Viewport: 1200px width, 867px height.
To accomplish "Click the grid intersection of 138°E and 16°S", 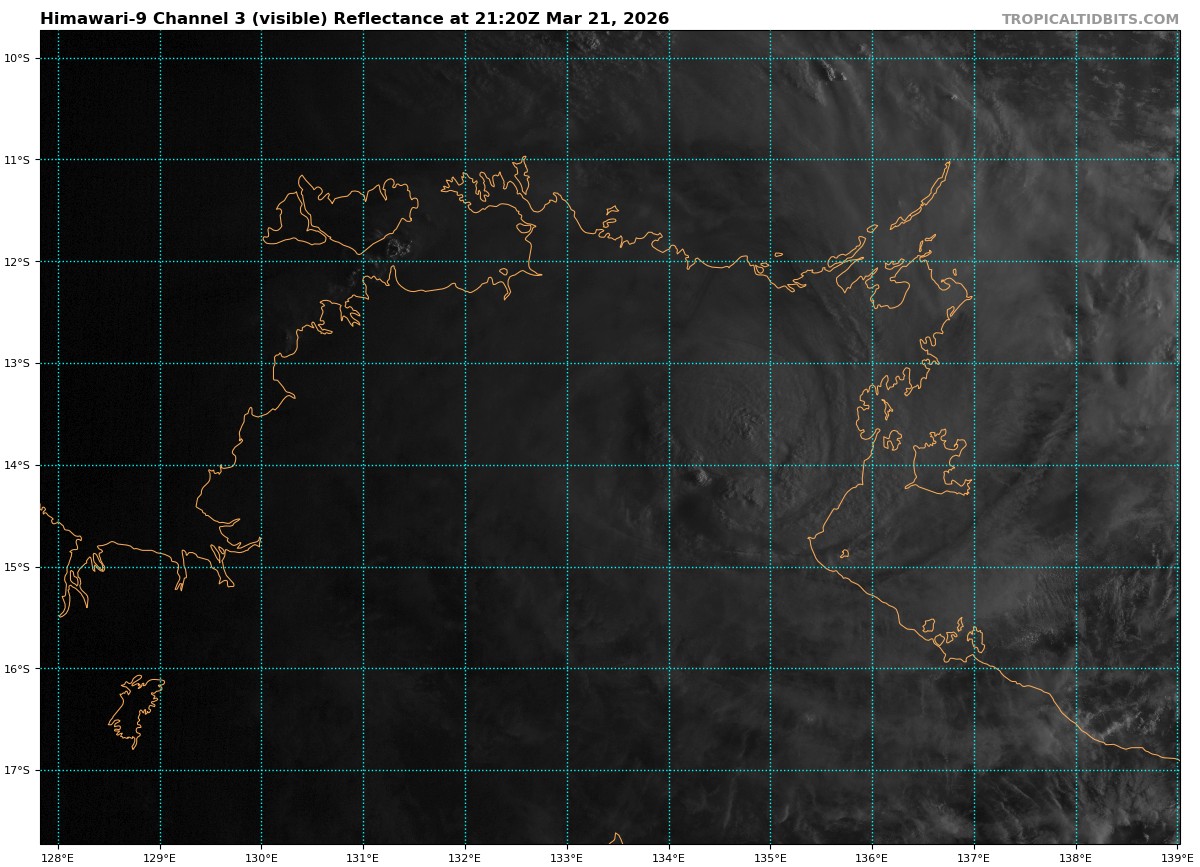I will pyautogui.click(x=1076, y=668).
